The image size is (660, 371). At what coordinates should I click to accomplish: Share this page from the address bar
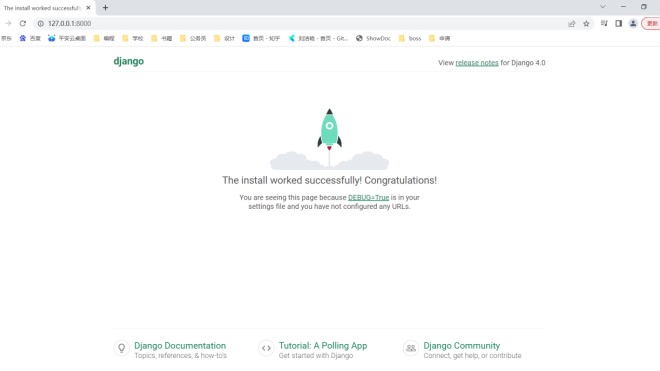(572, 24)
